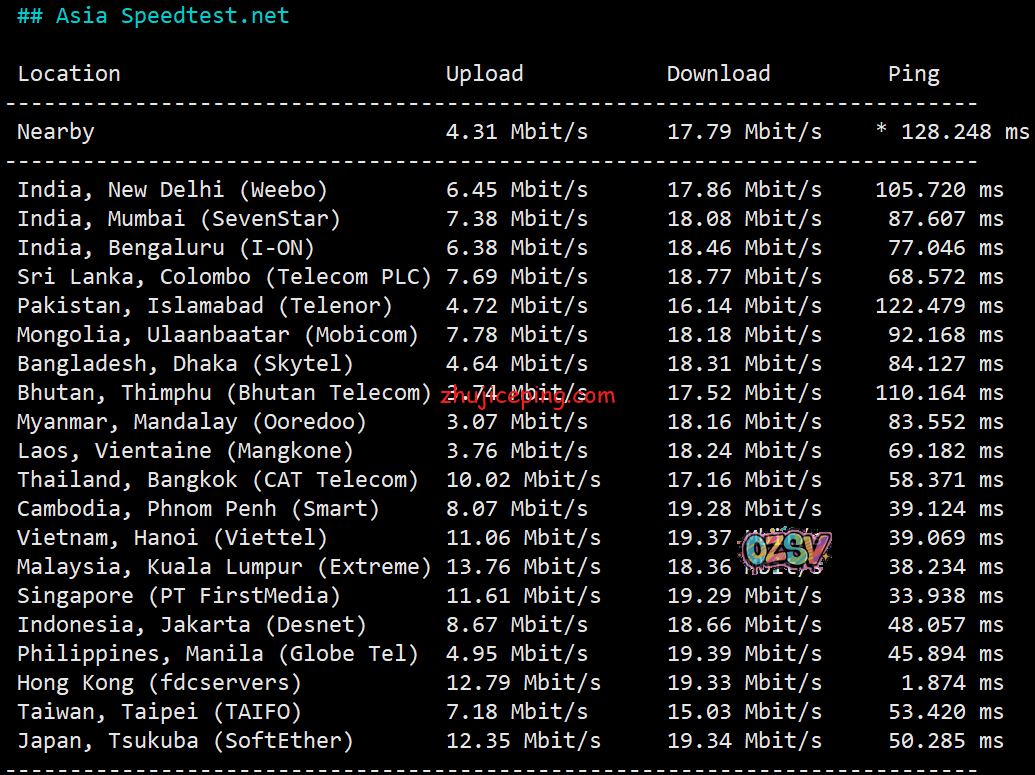1035x775 pixels.
Task: Select the Mongolia, Ulaanbaatar (Mobicom) entry
Action: 218,335
